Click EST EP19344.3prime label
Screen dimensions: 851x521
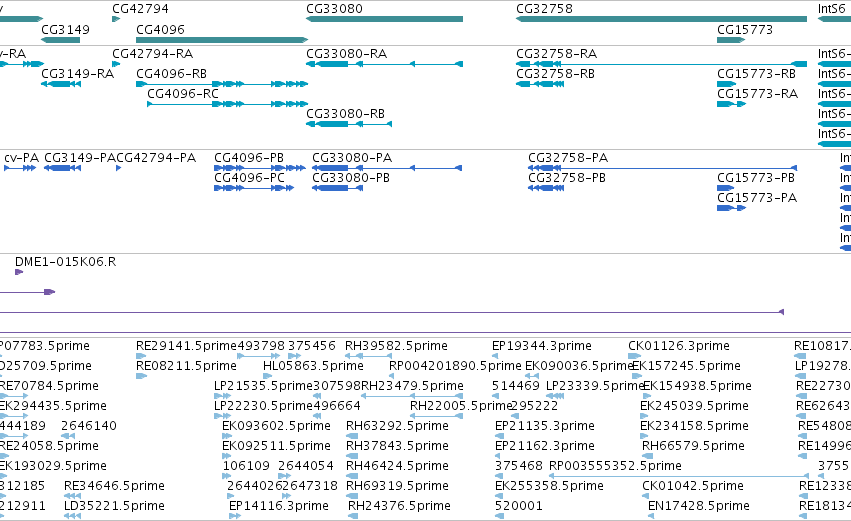point(542,346)
